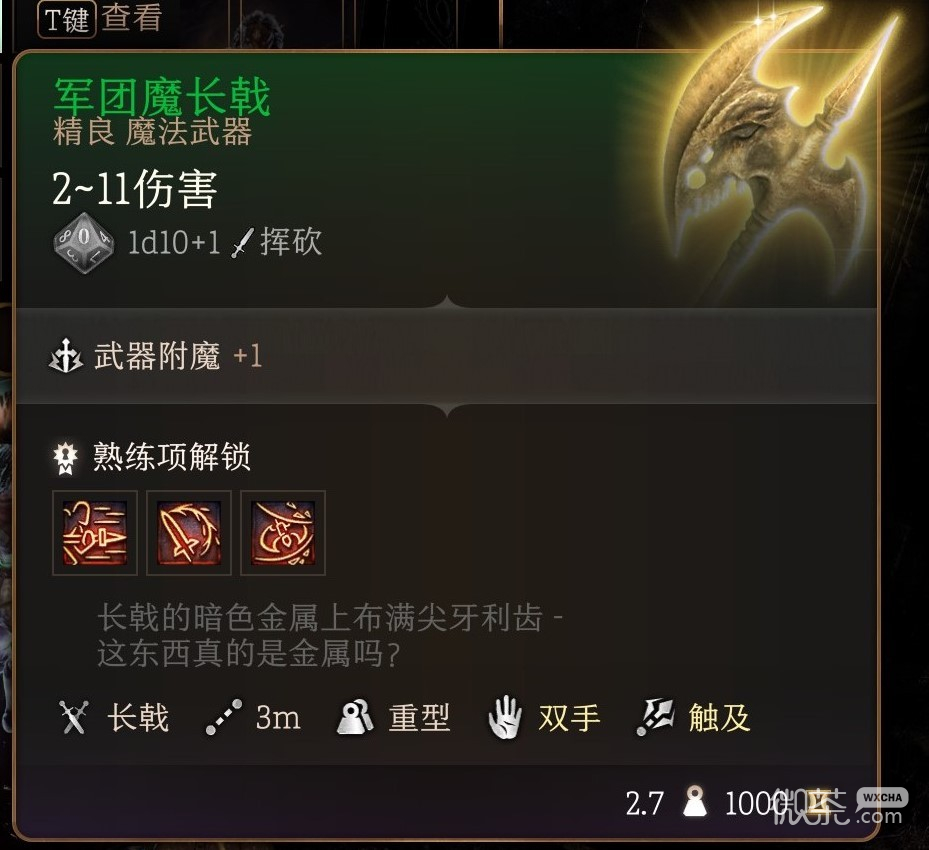929x850 pixels.
Task: Click the 双手 property label
Action: coord(569,717)
